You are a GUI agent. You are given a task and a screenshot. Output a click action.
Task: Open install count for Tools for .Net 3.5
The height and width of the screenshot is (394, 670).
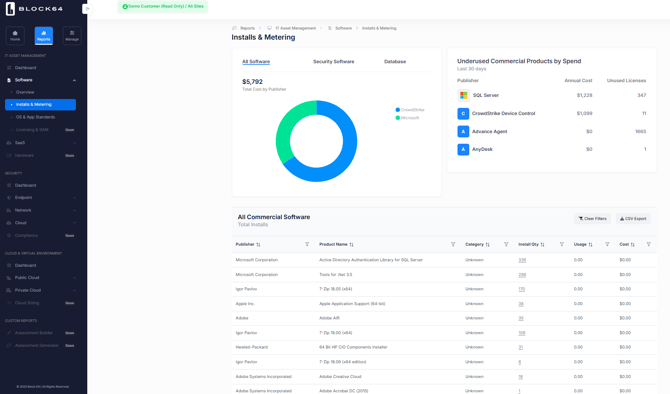tap(522, 275)
